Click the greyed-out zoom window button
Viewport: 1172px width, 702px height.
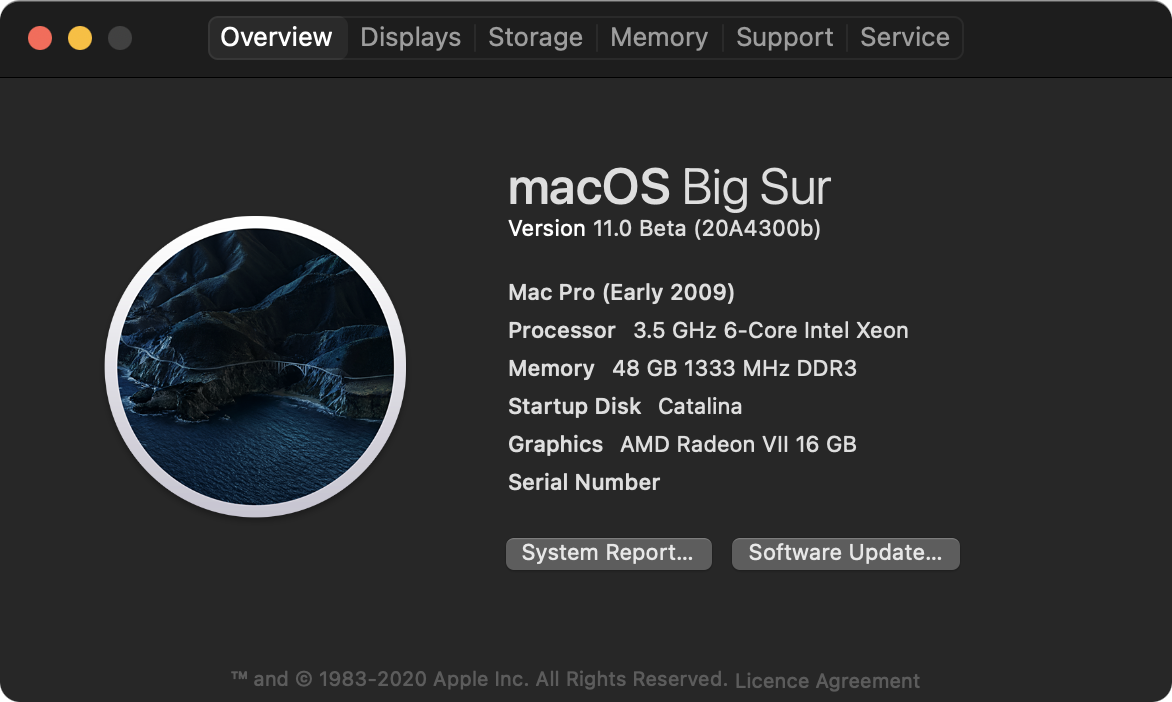pos(120,39)
